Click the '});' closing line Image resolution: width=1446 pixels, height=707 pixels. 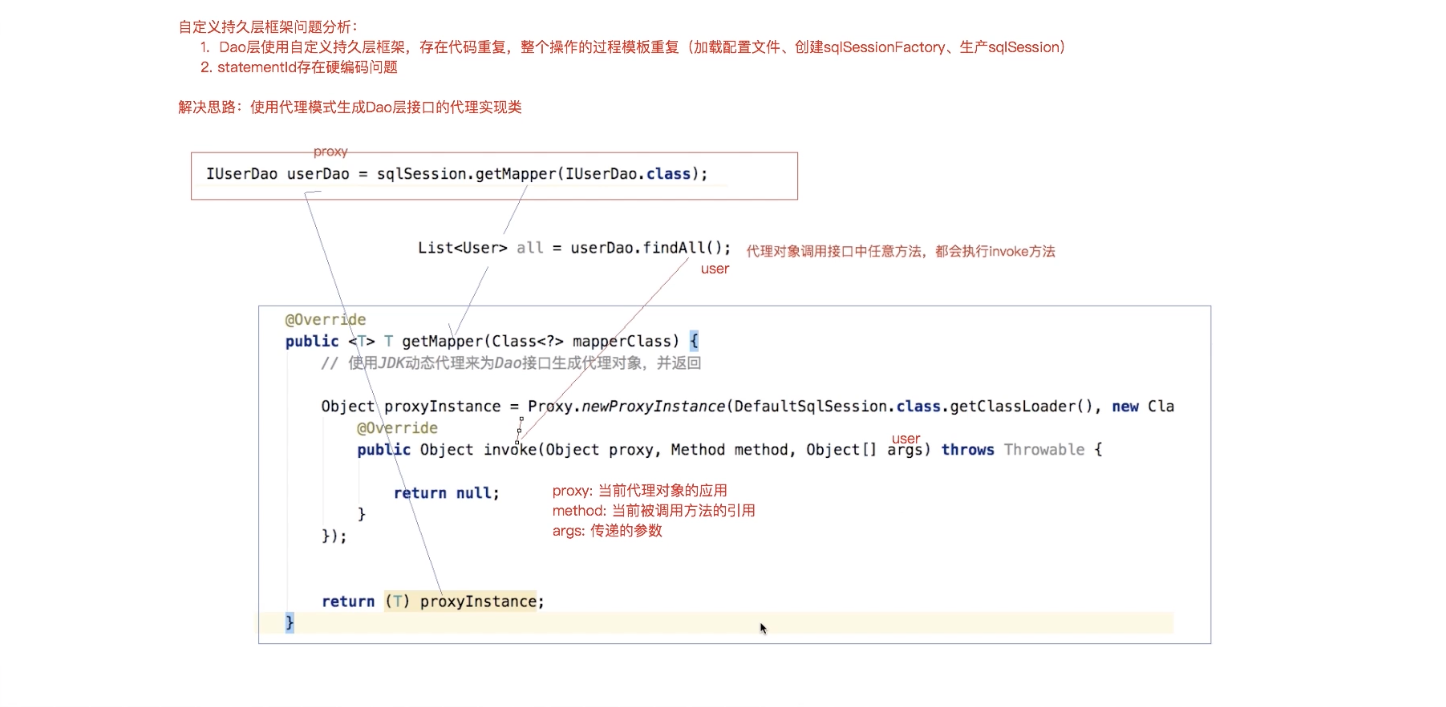[334, 536]
